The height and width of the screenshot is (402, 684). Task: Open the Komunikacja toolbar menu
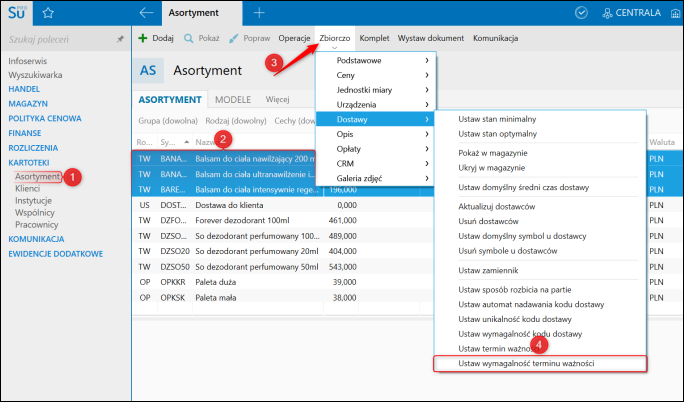tap(496, 38)
